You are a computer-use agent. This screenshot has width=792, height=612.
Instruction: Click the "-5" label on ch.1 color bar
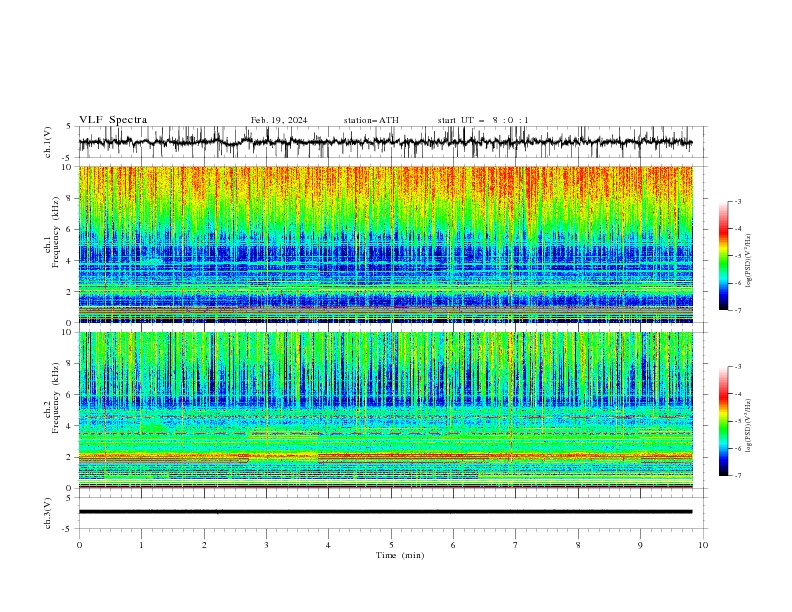[738, 256]
